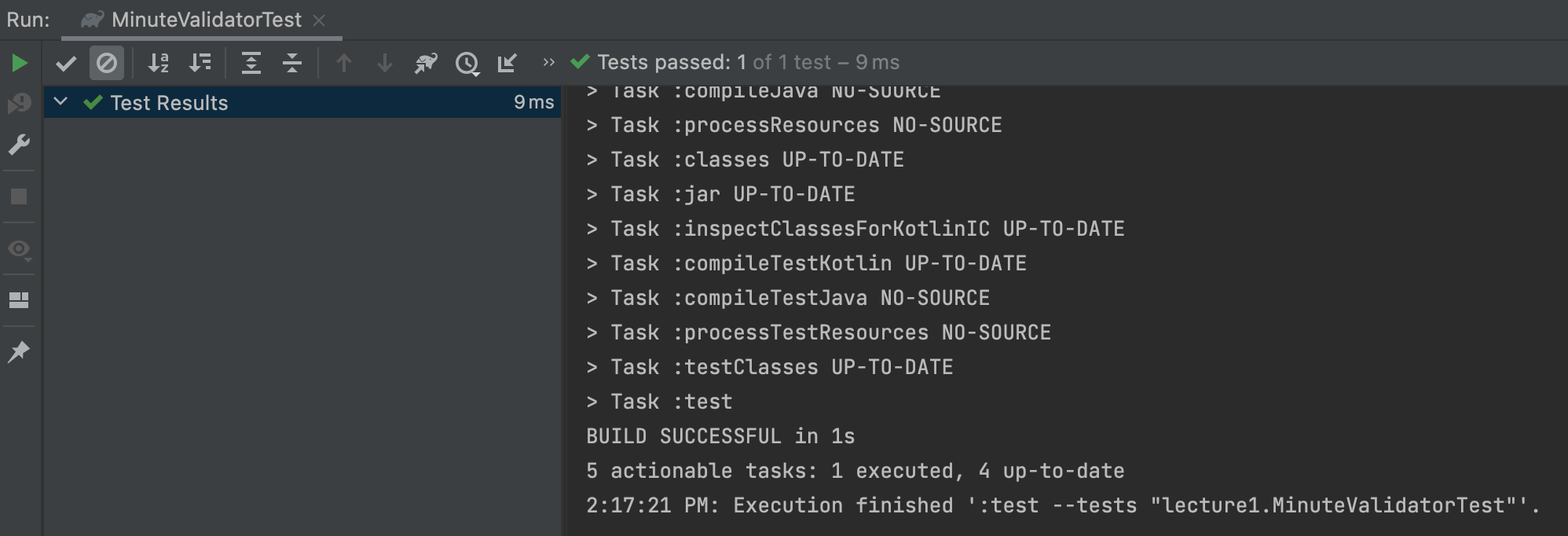Import tests from file icon

(x=507, y=63)
